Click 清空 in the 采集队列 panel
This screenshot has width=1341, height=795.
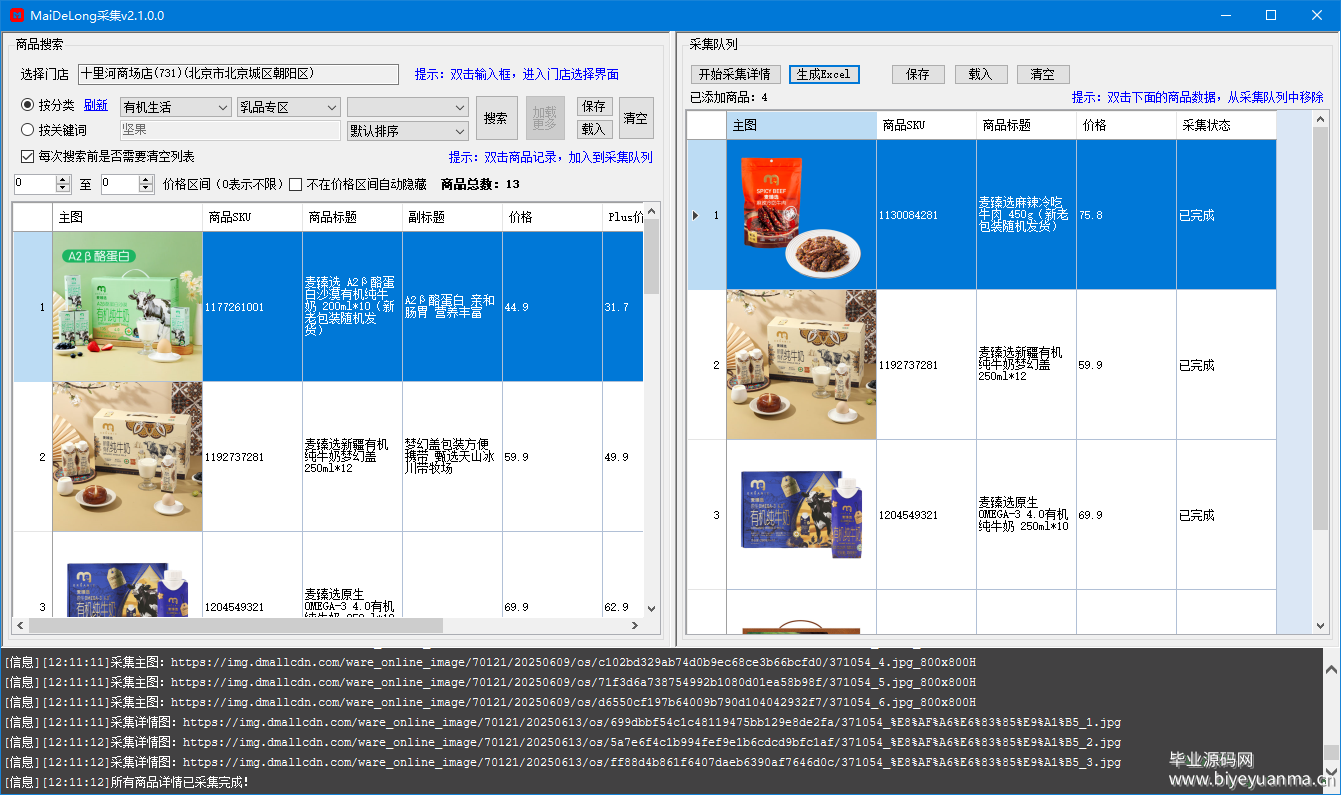click(x=1043, y=74)
